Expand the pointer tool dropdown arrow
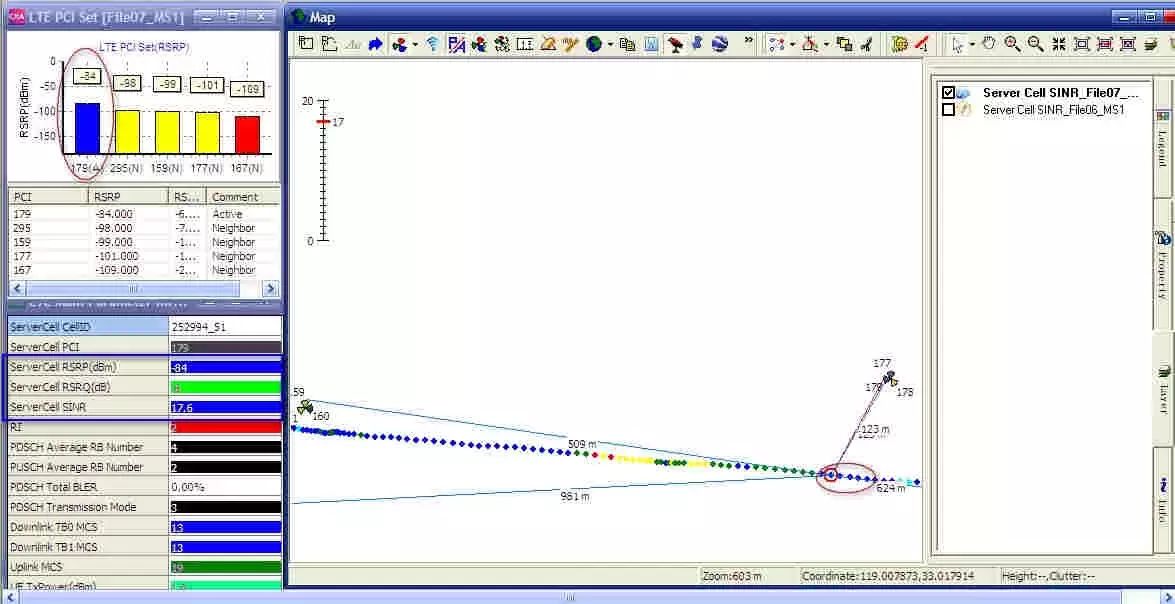The image size is (1175, 604). (x=971, y=44)
